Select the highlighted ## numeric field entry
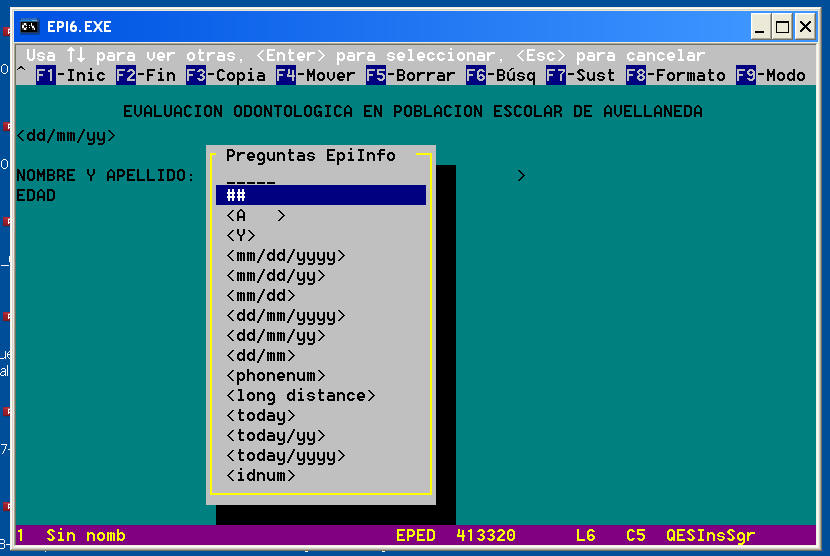The height and width of the screenshot is (556, 830). 321,195
